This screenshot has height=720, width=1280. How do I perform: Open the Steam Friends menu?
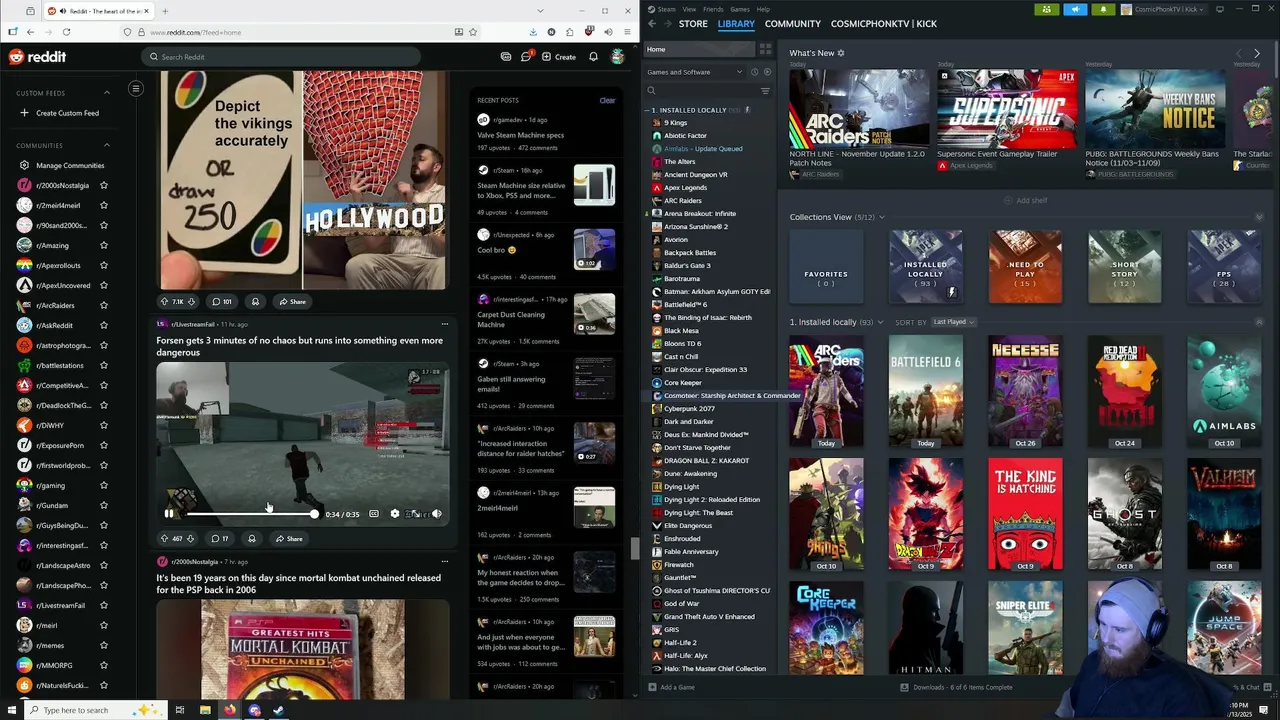[x=713, y=9]
